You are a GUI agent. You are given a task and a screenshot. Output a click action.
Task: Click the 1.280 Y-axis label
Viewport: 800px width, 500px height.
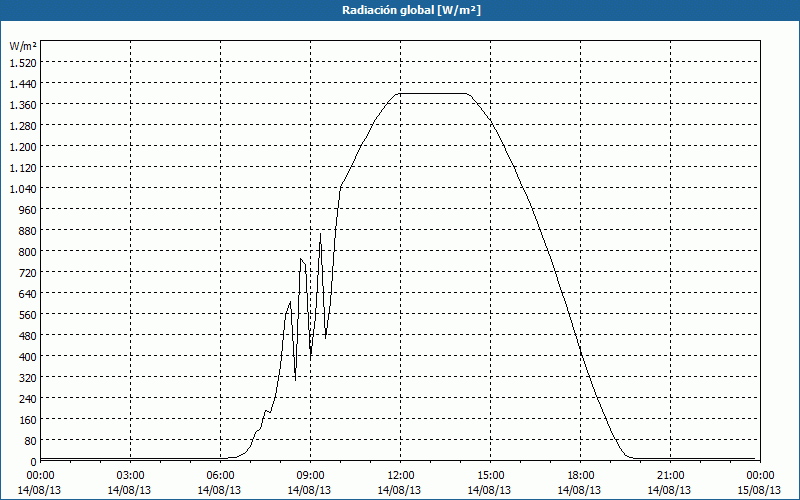23,126
